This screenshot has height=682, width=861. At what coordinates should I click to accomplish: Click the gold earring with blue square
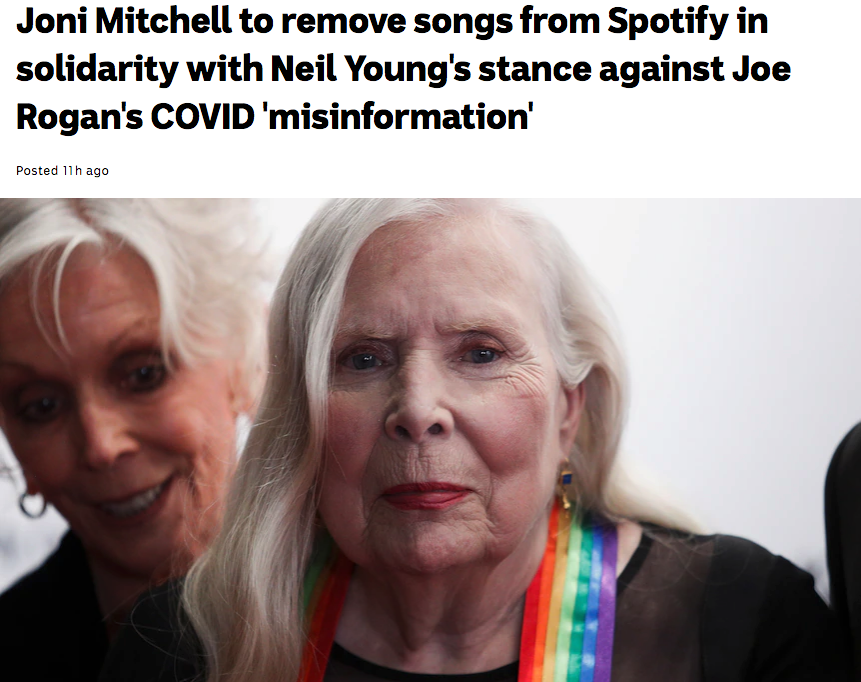(564, 485)
